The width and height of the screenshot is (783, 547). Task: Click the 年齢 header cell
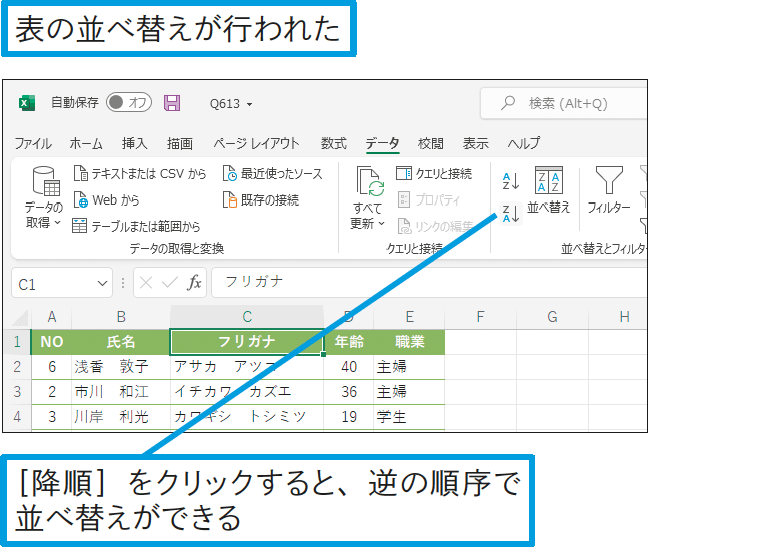tap(349, 342)
